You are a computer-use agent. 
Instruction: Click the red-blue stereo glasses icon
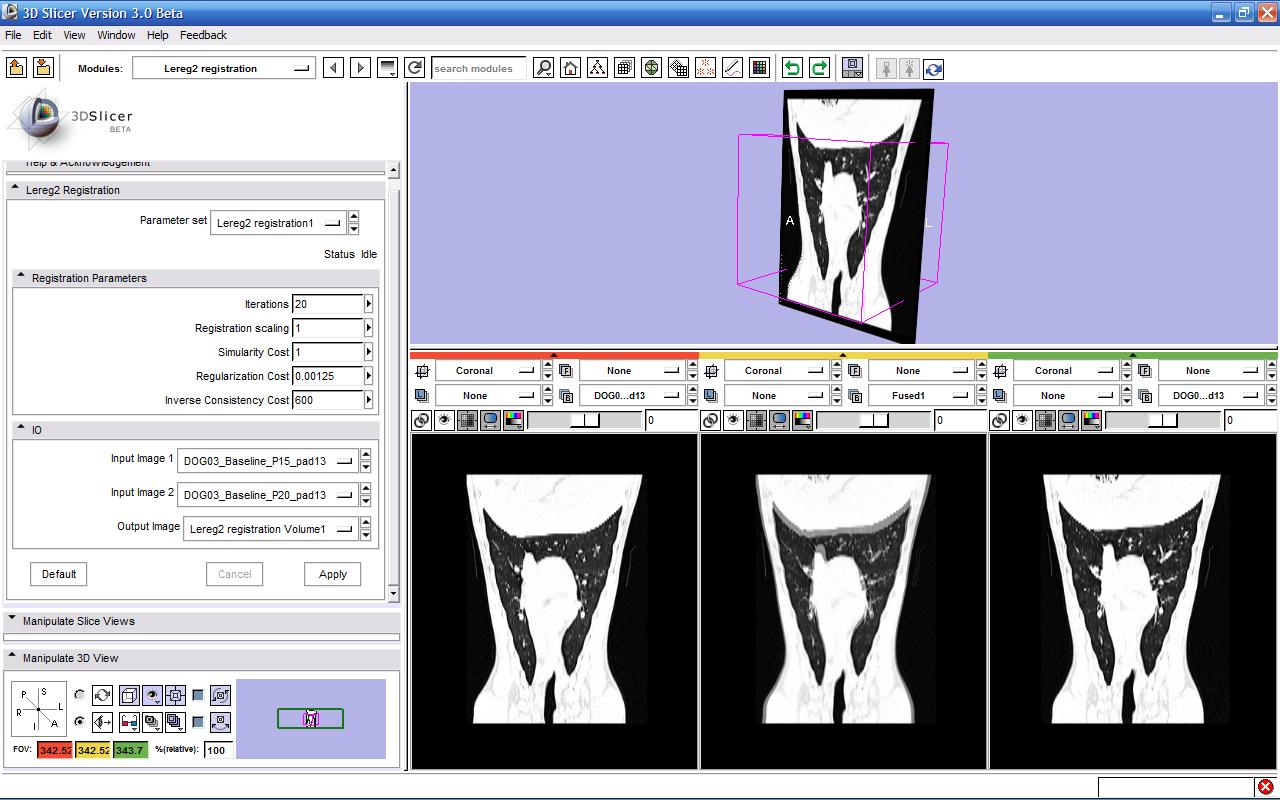pyautogui.click(x=129, y=721)
